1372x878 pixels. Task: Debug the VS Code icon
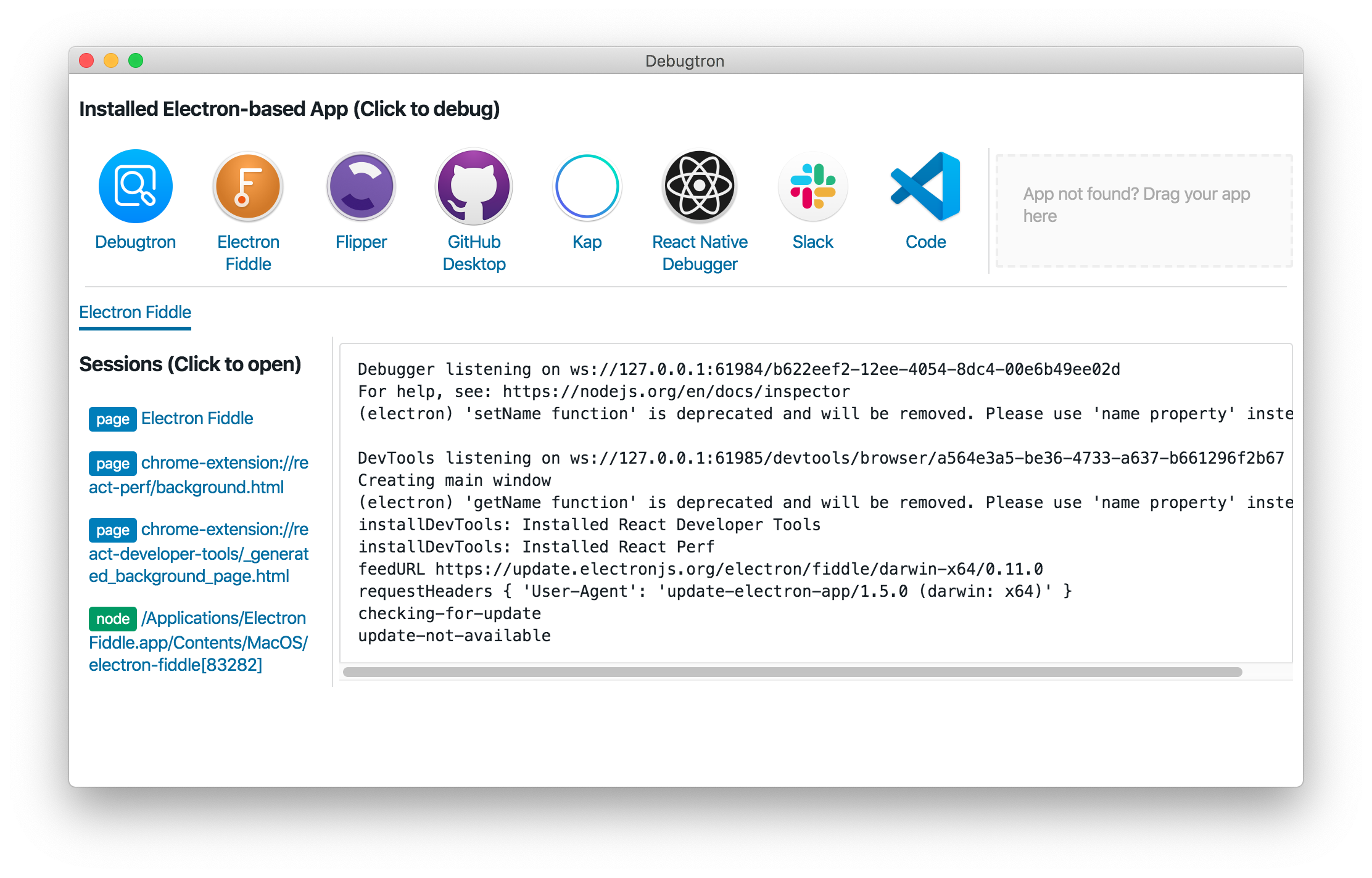point(925,186)
